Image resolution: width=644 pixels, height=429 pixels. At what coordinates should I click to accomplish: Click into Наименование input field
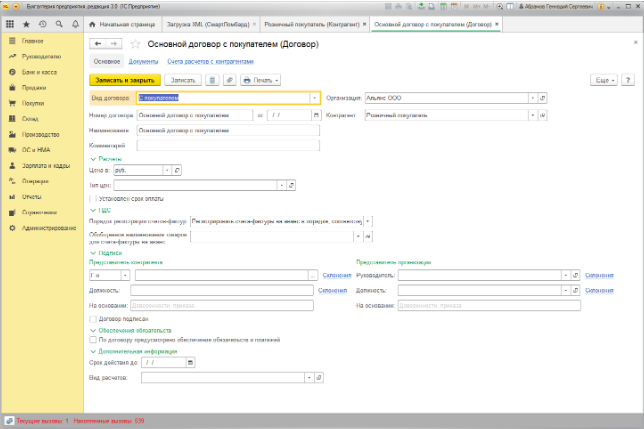[x=228, y=131]
